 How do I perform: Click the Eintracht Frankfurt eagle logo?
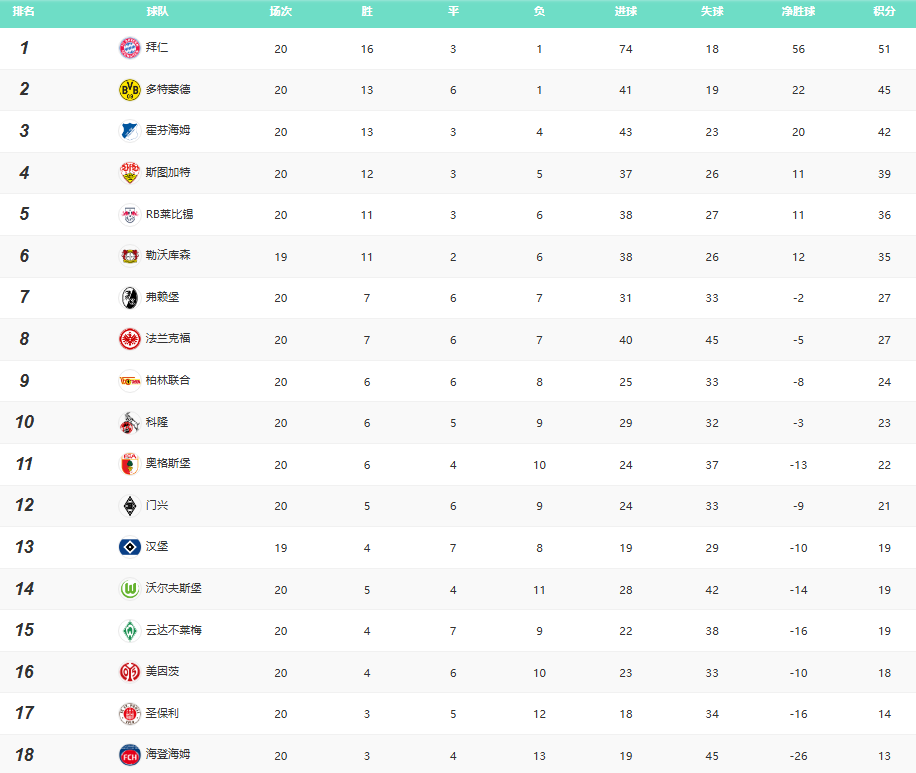(130, 339)
